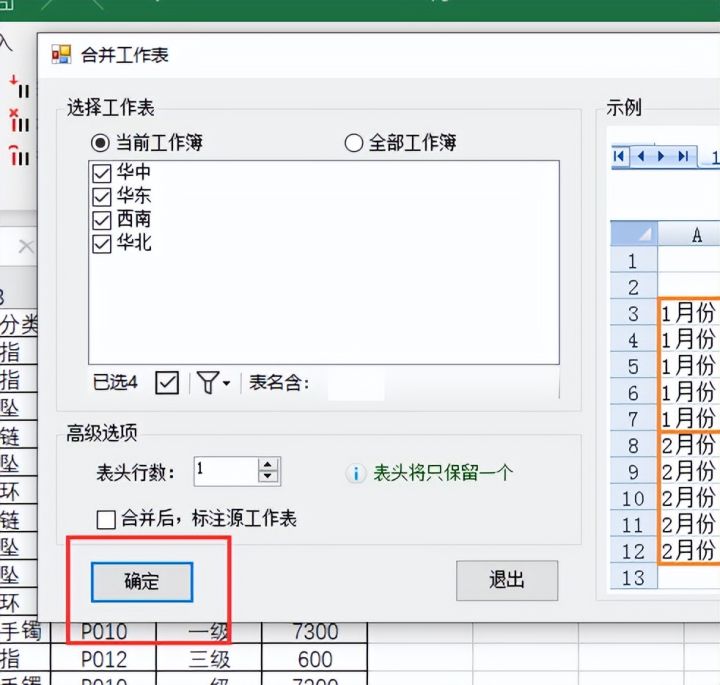The height and width of the screenshot is (685, 720).
Task: Click the 确定 confirm button
Action: (142, 582)
